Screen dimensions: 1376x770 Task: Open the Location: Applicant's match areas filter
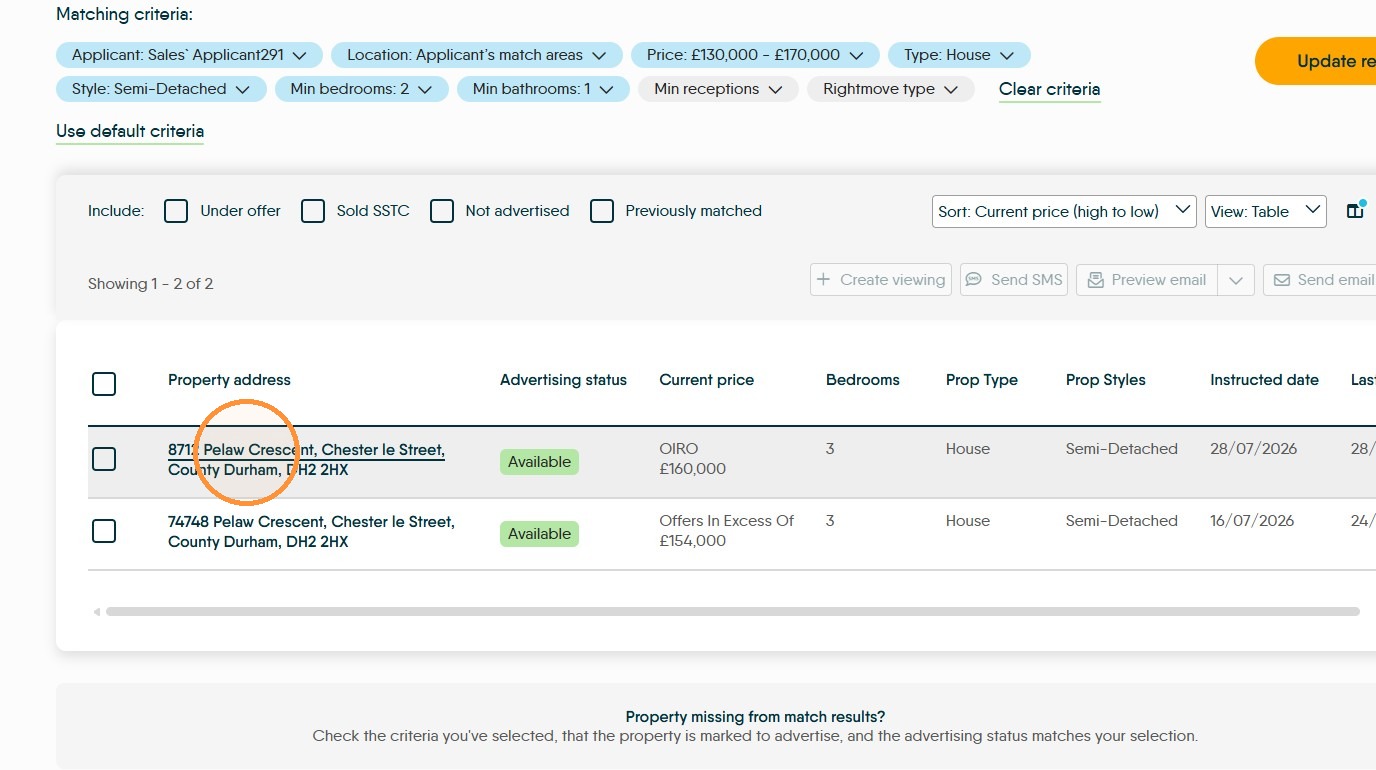pyautogui.click(x=476, y=55)
